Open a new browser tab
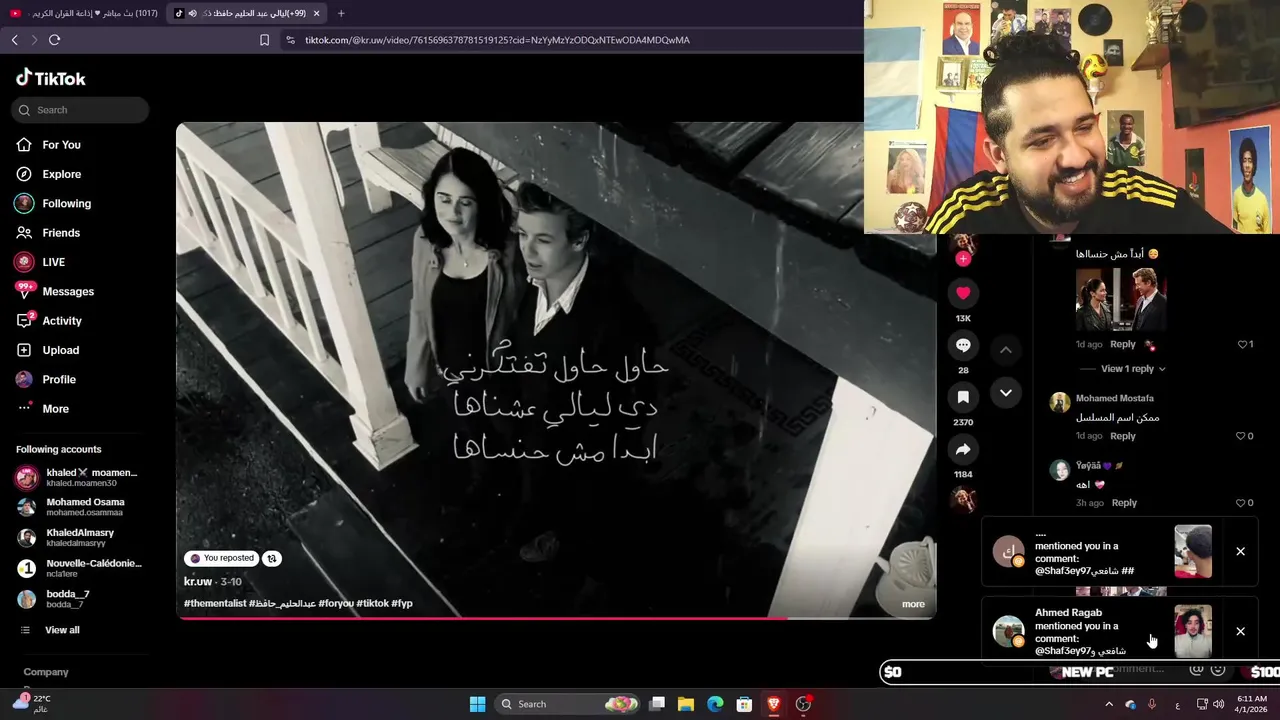The width and height of the screenshot is (1280, 720). tap(341, 13)
